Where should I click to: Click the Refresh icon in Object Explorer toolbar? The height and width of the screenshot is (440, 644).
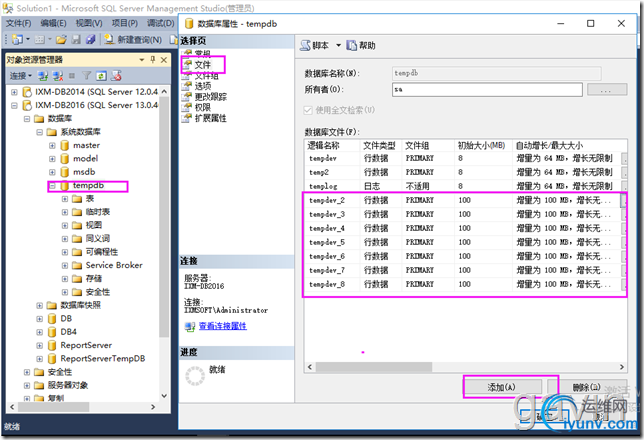coord(101,76)
